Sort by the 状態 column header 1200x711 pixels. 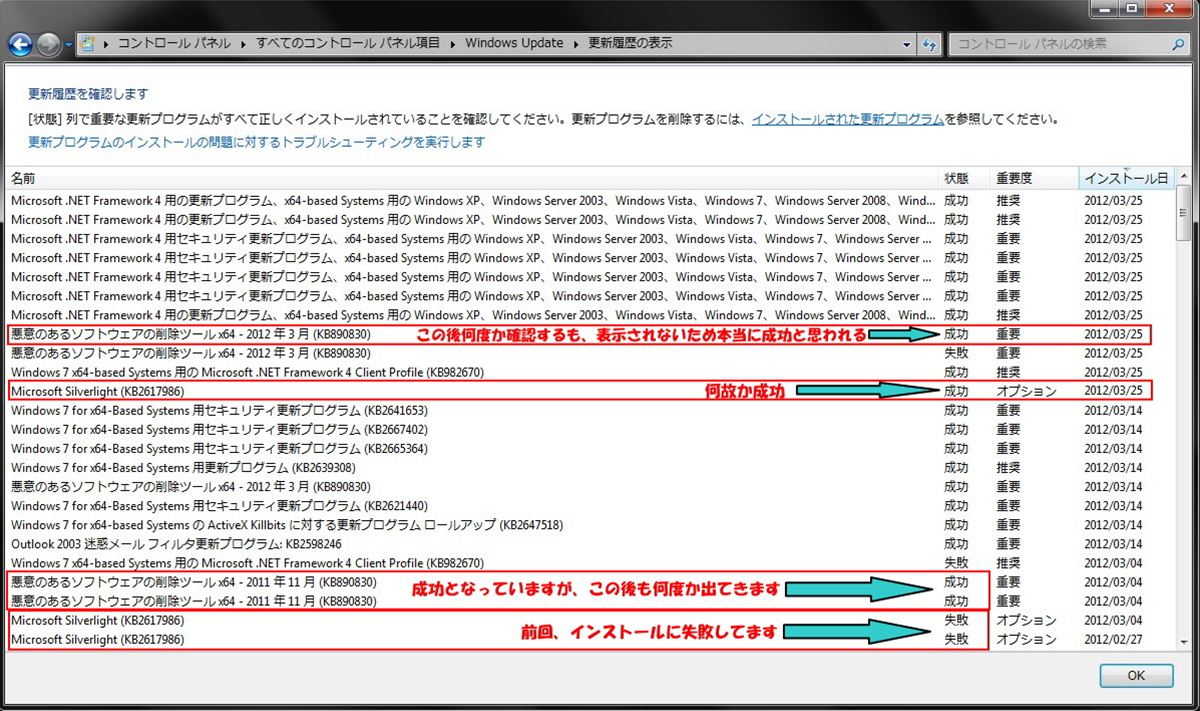pos(964,178)
